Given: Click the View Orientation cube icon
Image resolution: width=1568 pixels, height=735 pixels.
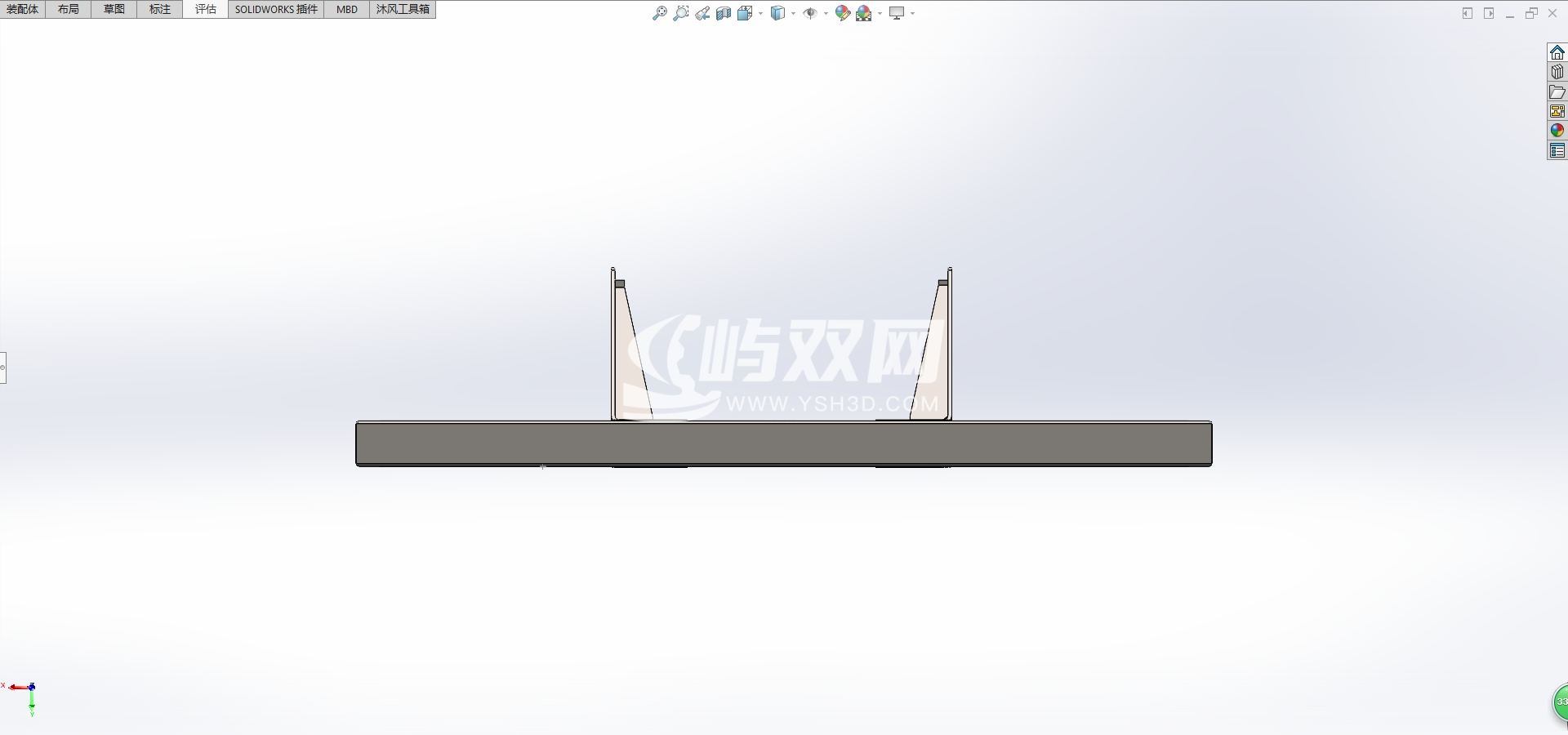Looking at the screenshot, I should point(745,13).
